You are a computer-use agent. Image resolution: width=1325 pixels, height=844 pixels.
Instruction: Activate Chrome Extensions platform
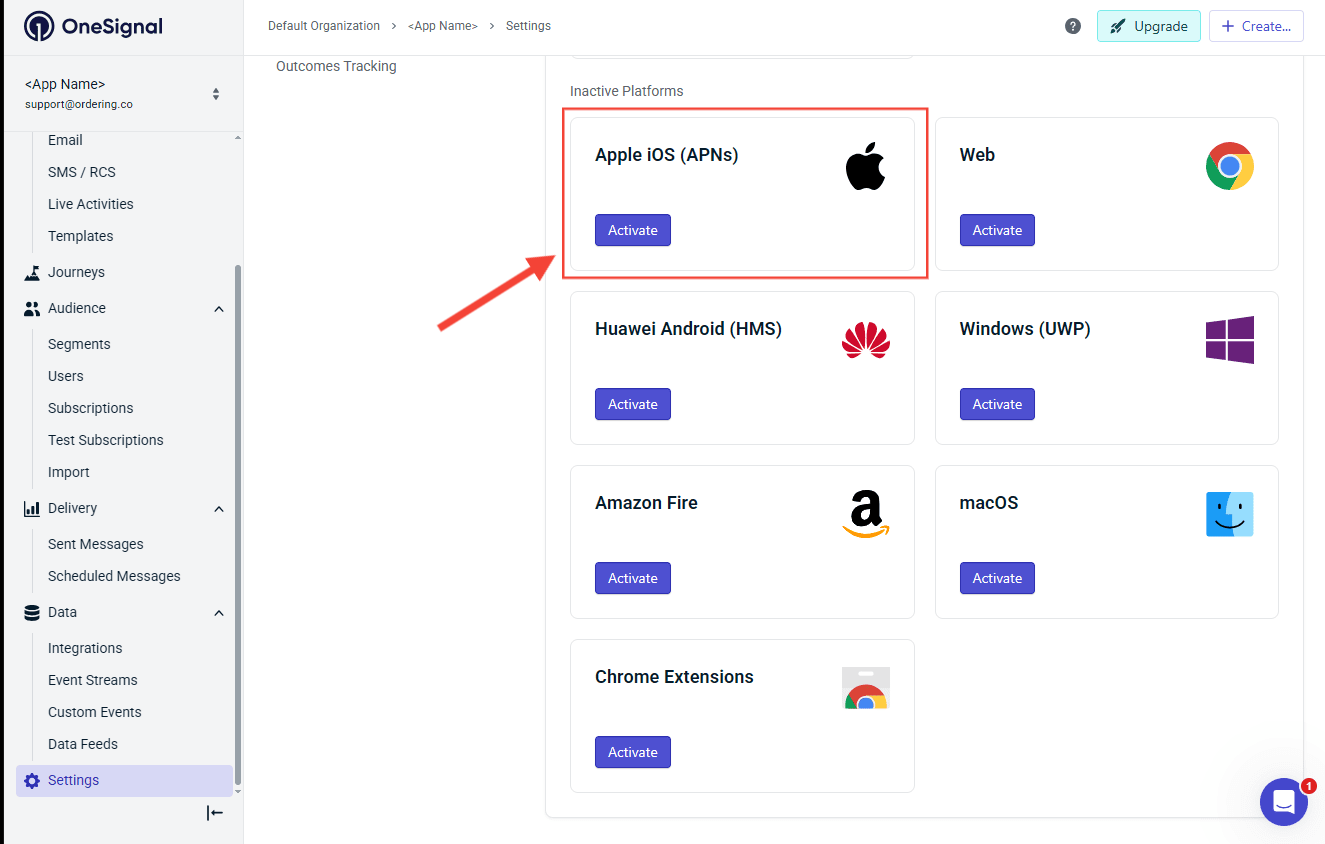(633, 752)
